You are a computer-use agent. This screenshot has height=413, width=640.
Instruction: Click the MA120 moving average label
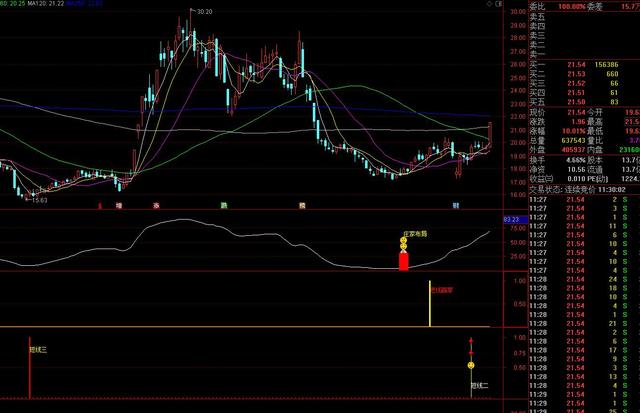[x=44, y=4]
